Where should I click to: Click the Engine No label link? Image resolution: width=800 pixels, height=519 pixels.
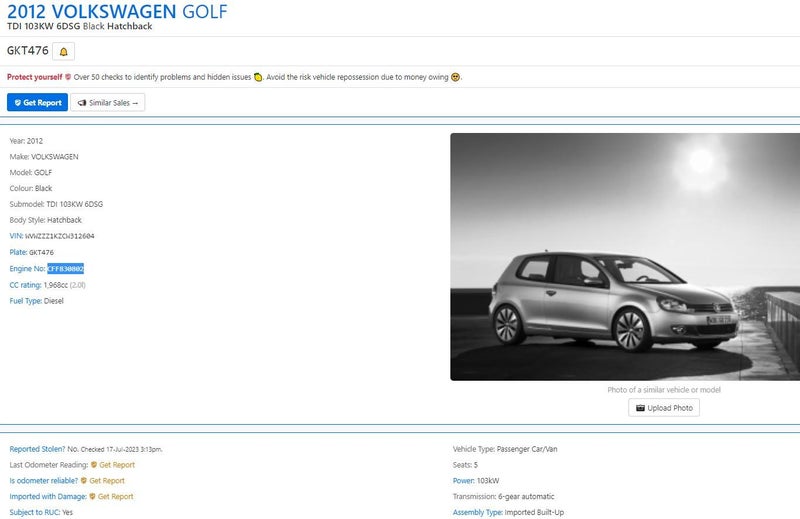point(28,268)
